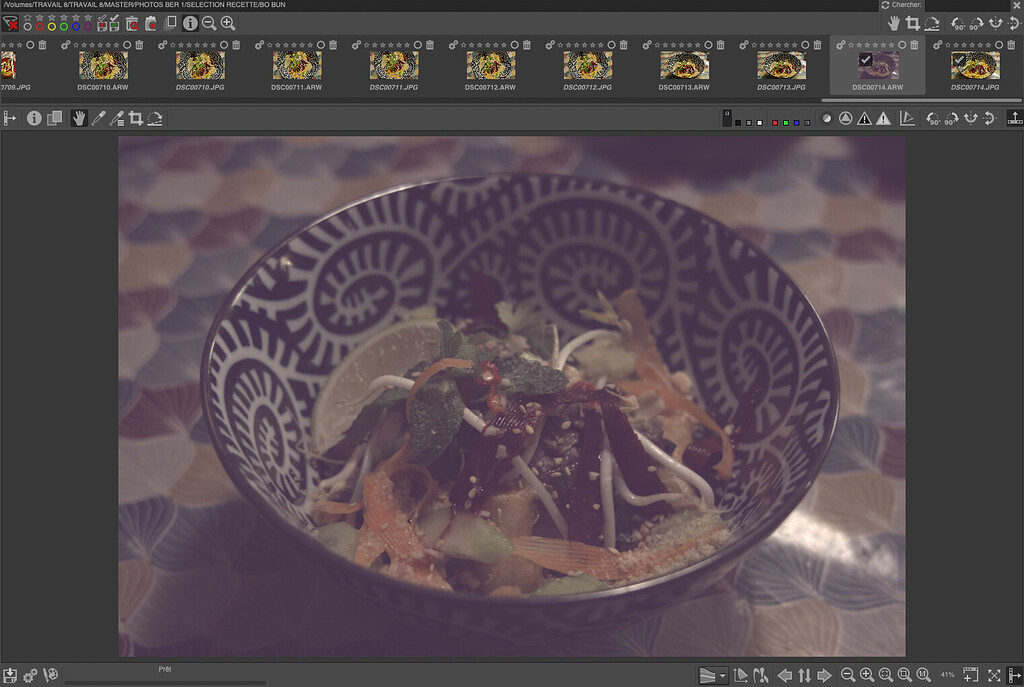Screen dimensions: 1024x687
Task: Open the next image with the right arrow
Action: click(824, 675)
